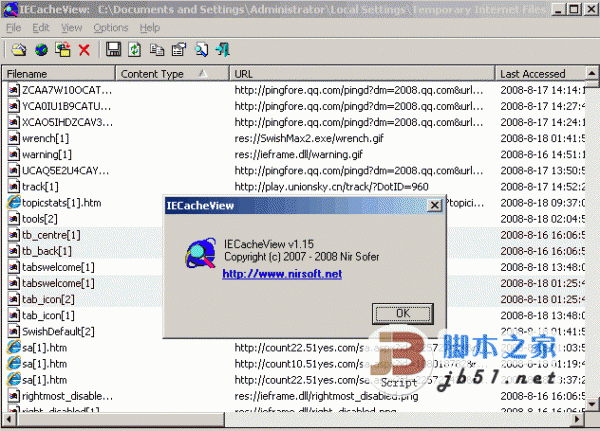Sort by the Content Type column header
This screenshot has height=431, width=600.
(172, 73)
